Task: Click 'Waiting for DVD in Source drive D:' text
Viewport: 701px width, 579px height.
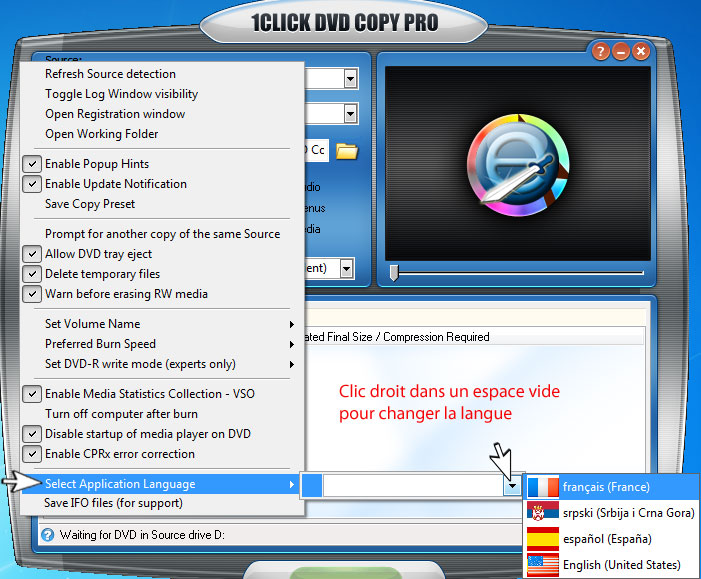Action: (x=142, y=535)
